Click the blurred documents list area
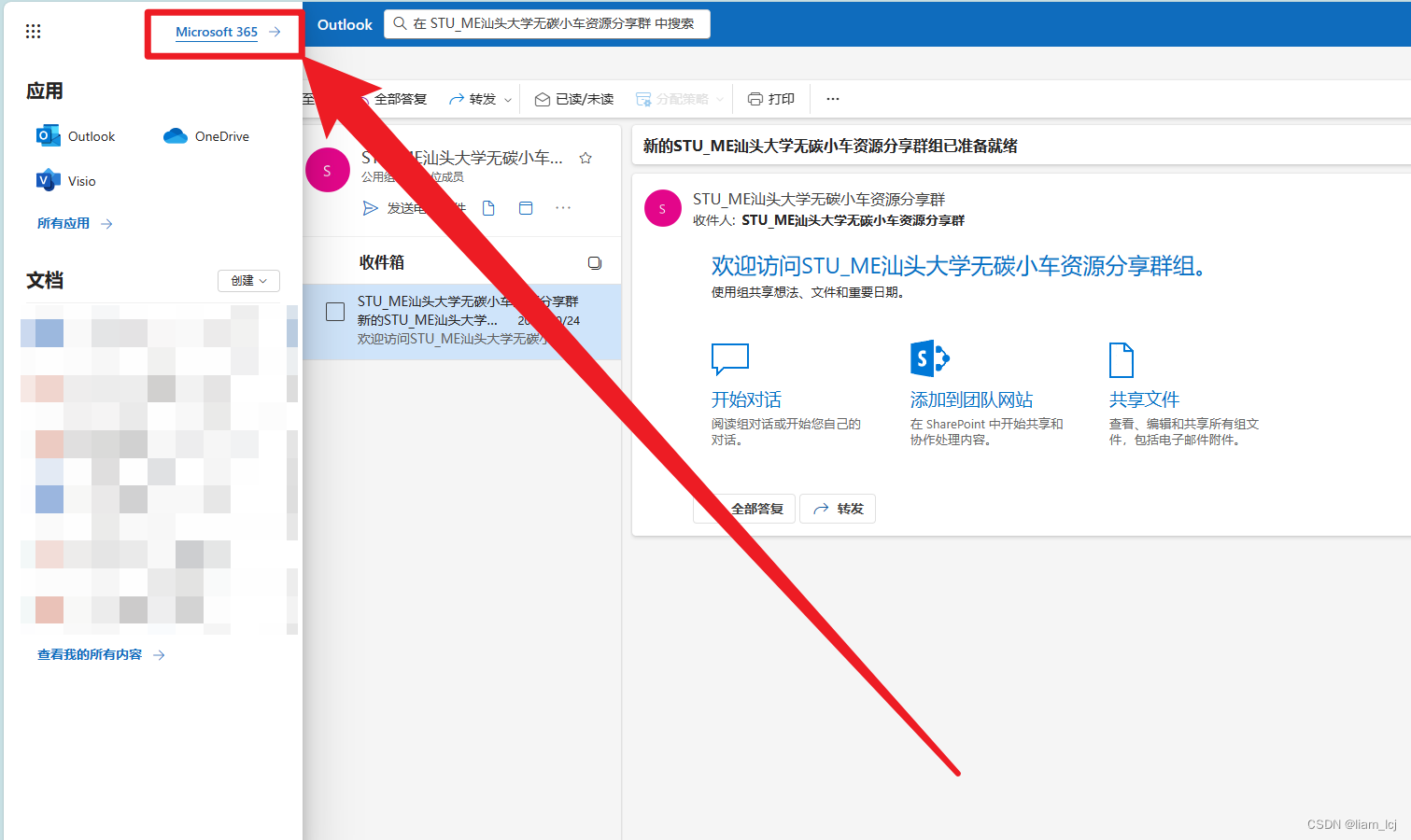 point(159,469)
